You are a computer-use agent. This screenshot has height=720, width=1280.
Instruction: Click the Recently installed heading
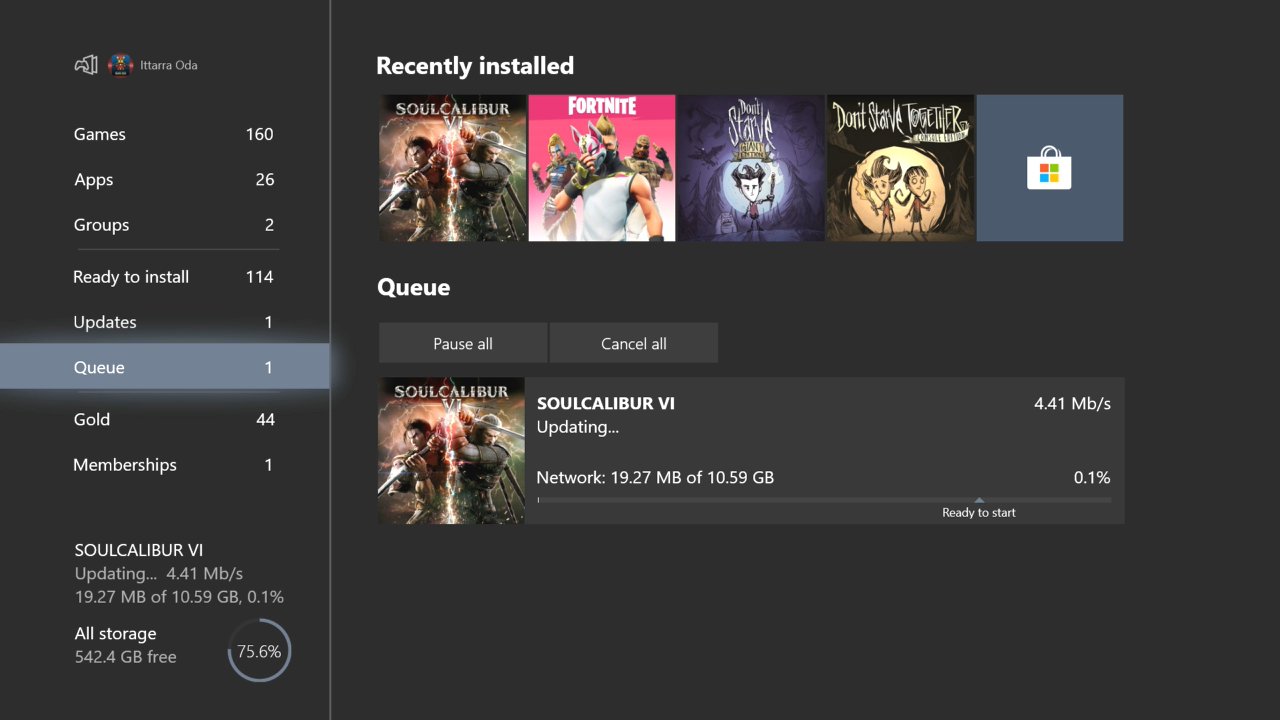475,66
